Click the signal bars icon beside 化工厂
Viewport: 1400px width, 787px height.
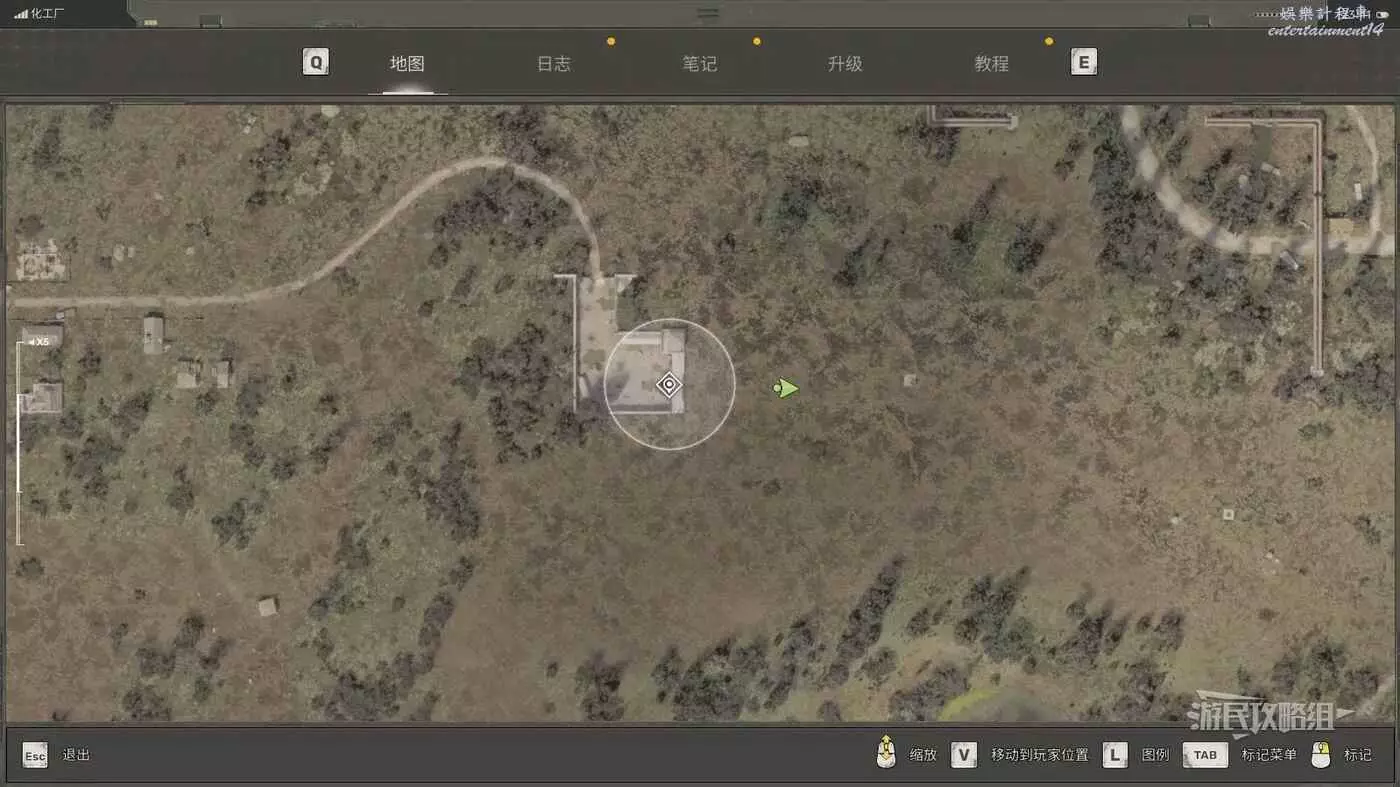point(21,14)
